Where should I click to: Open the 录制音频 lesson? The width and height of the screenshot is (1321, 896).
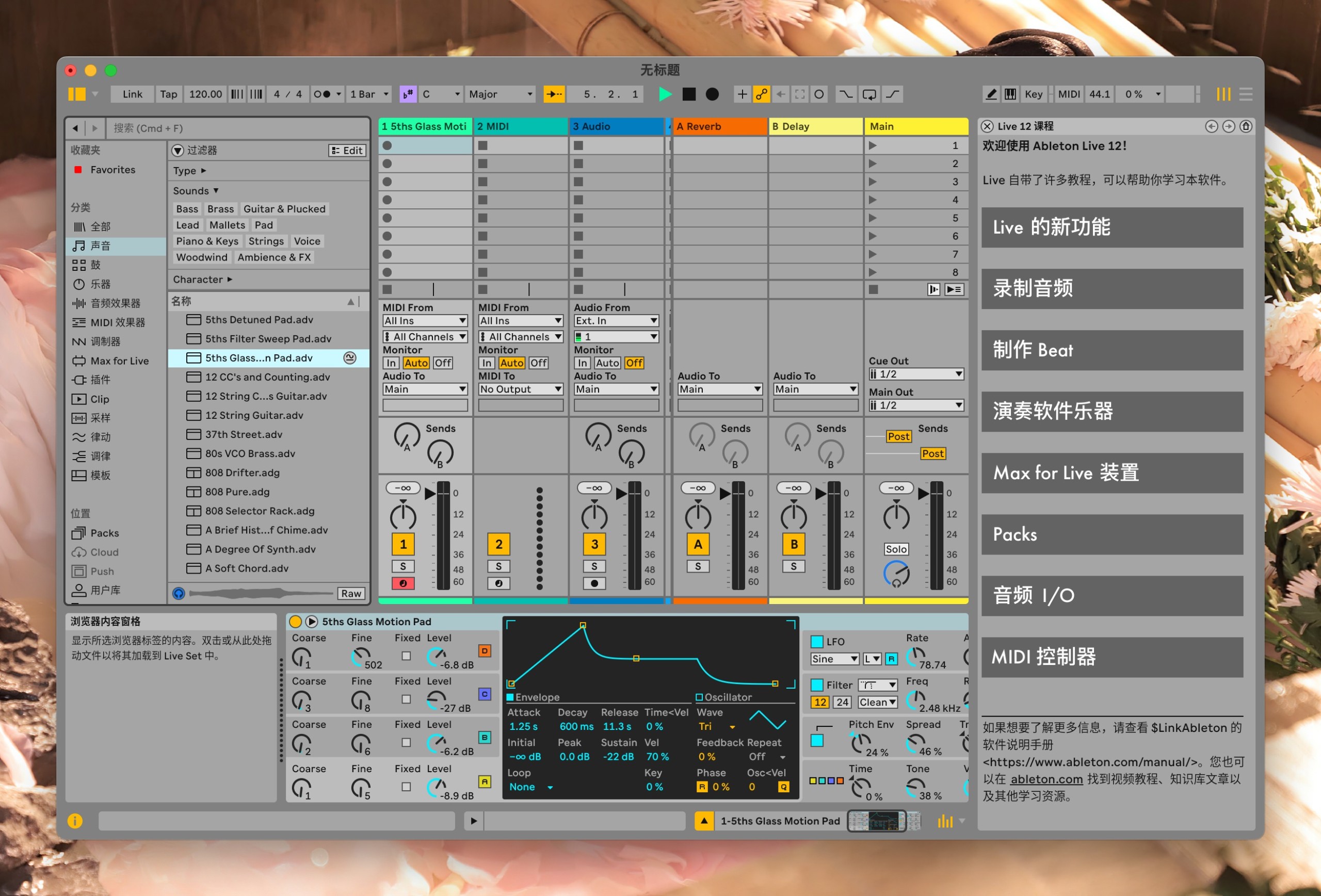pos(1111,289)
